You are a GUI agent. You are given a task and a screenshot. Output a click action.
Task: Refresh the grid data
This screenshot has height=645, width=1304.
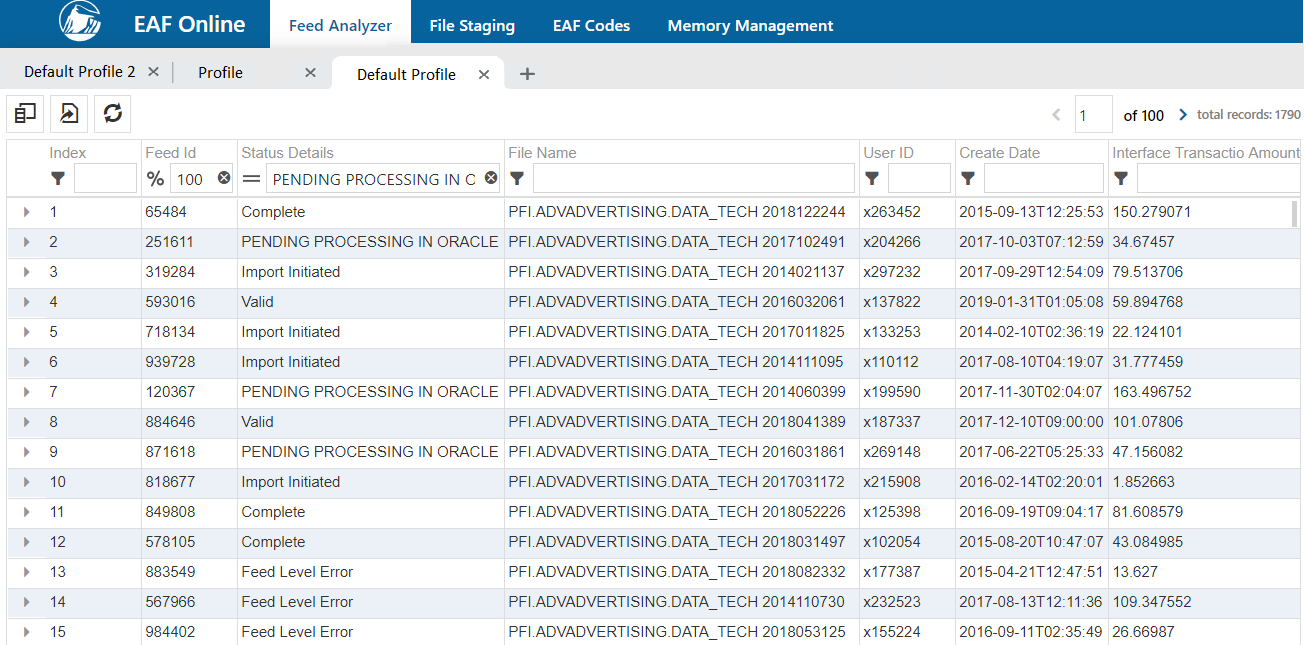[x=113, y=114]
